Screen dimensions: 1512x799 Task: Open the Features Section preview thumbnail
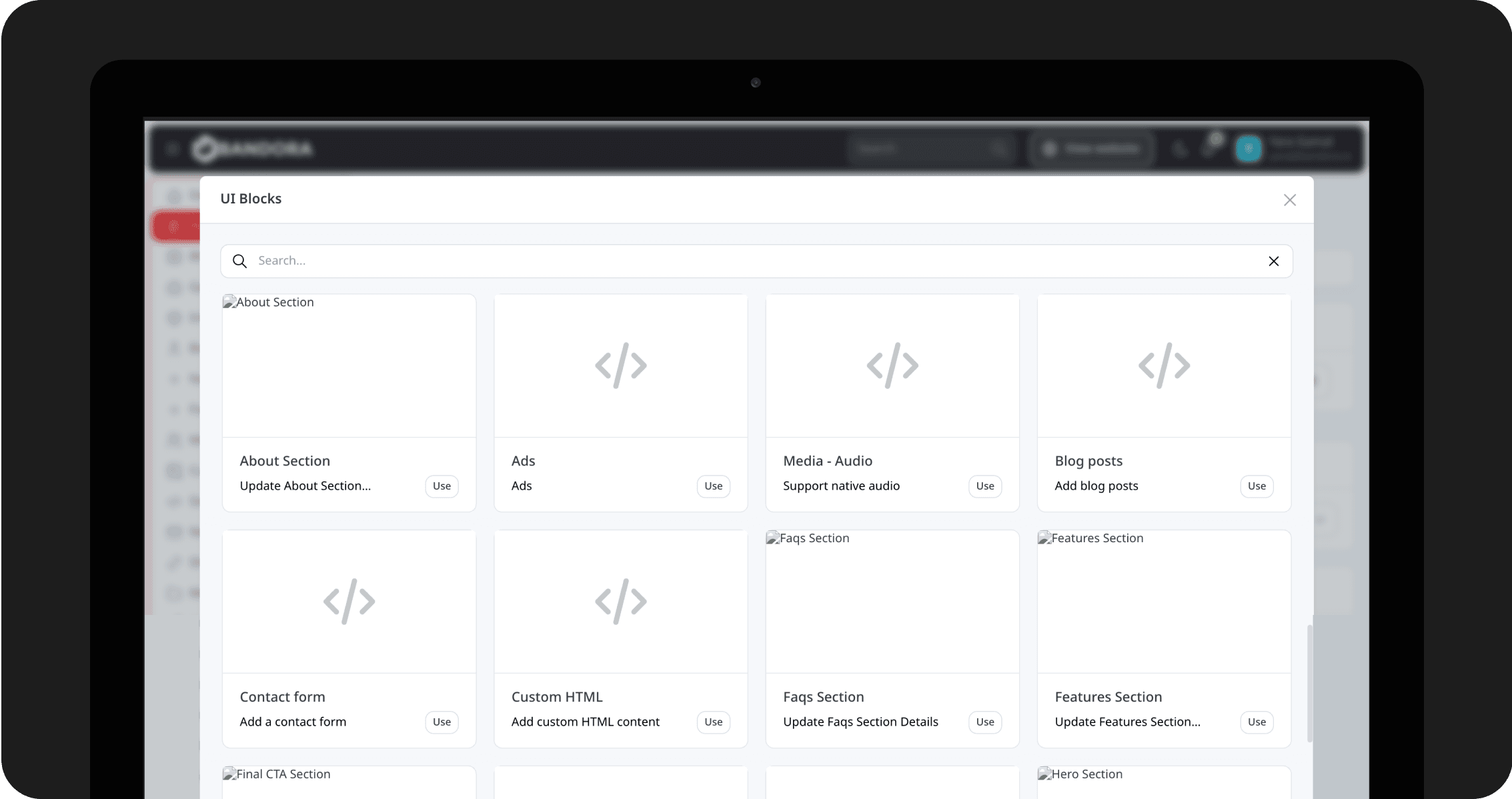coord(1164,602)
